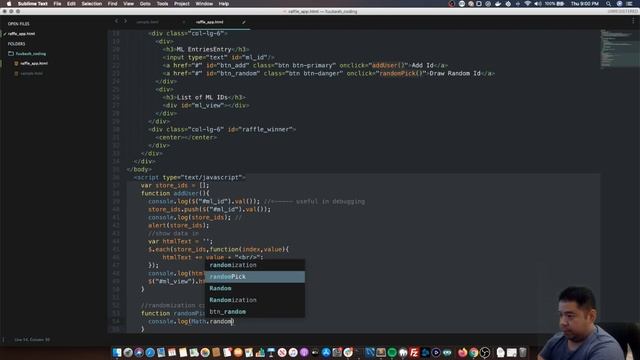Viewport: 640px width, 360px height.
Task: Open FileZilla from the Dock
Action: click(414, 352)
